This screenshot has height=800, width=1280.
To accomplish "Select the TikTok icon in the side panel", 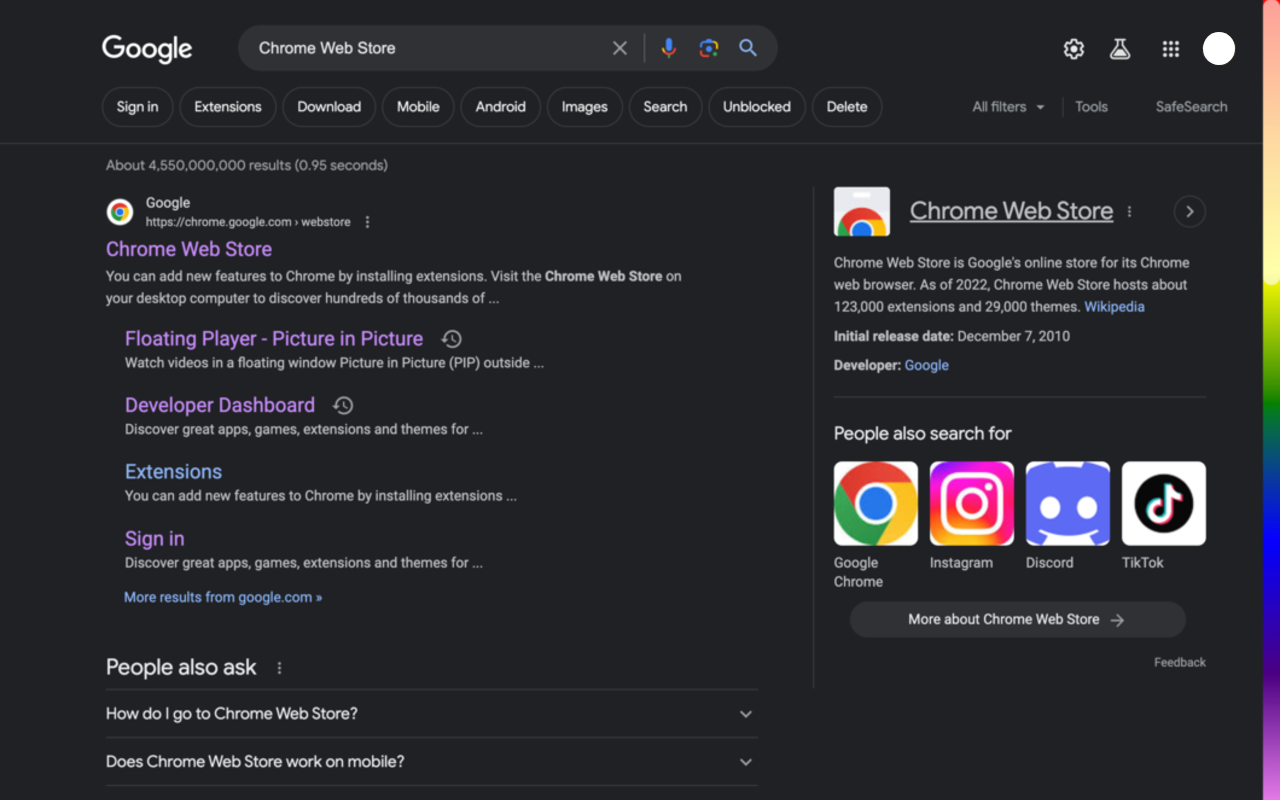I will click(x=1163, y=503).
